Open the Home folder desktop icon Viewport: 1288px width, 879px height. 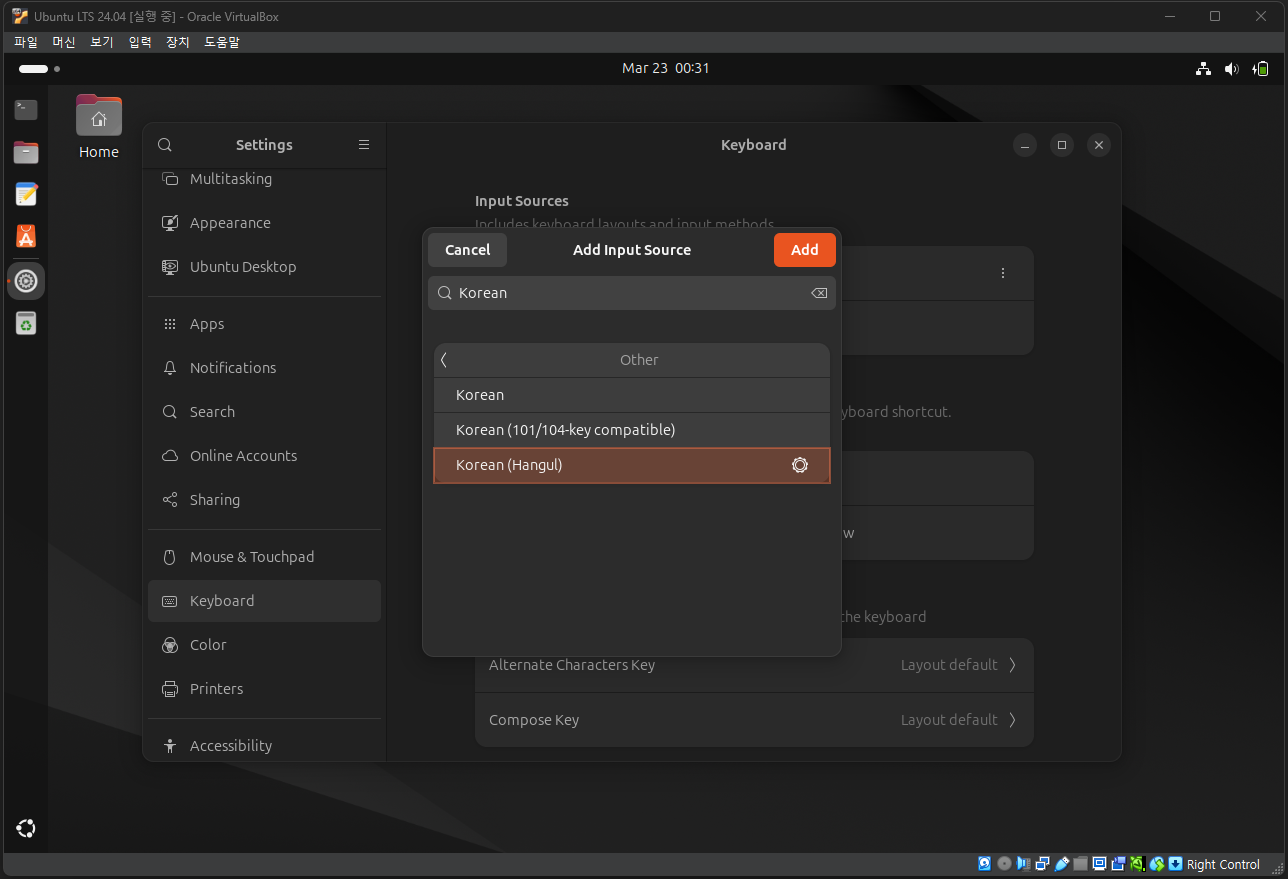click(99, 126)
